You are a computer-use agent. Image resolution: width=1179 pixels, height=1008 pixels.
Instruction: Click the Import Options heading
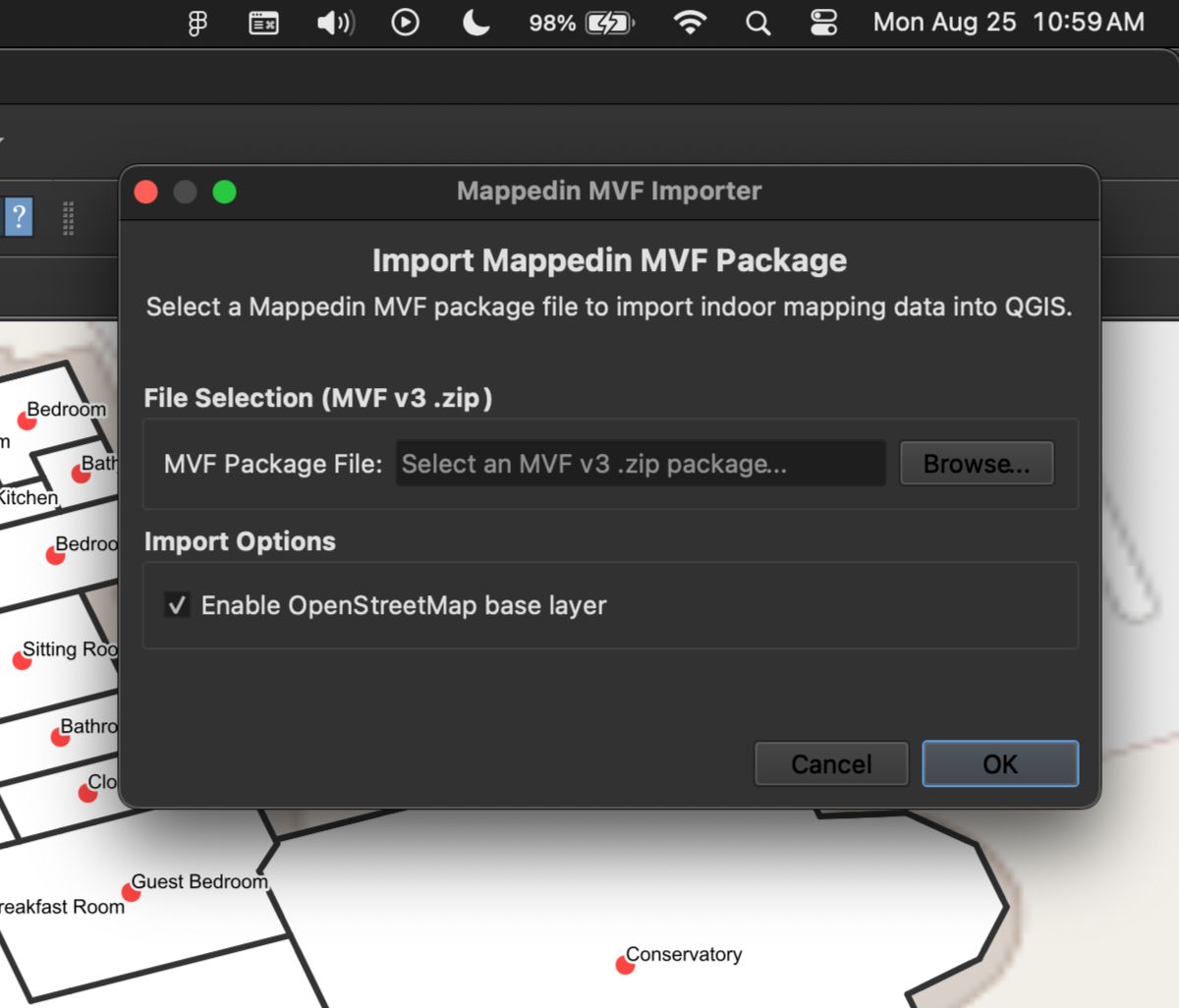pos(240,541)
